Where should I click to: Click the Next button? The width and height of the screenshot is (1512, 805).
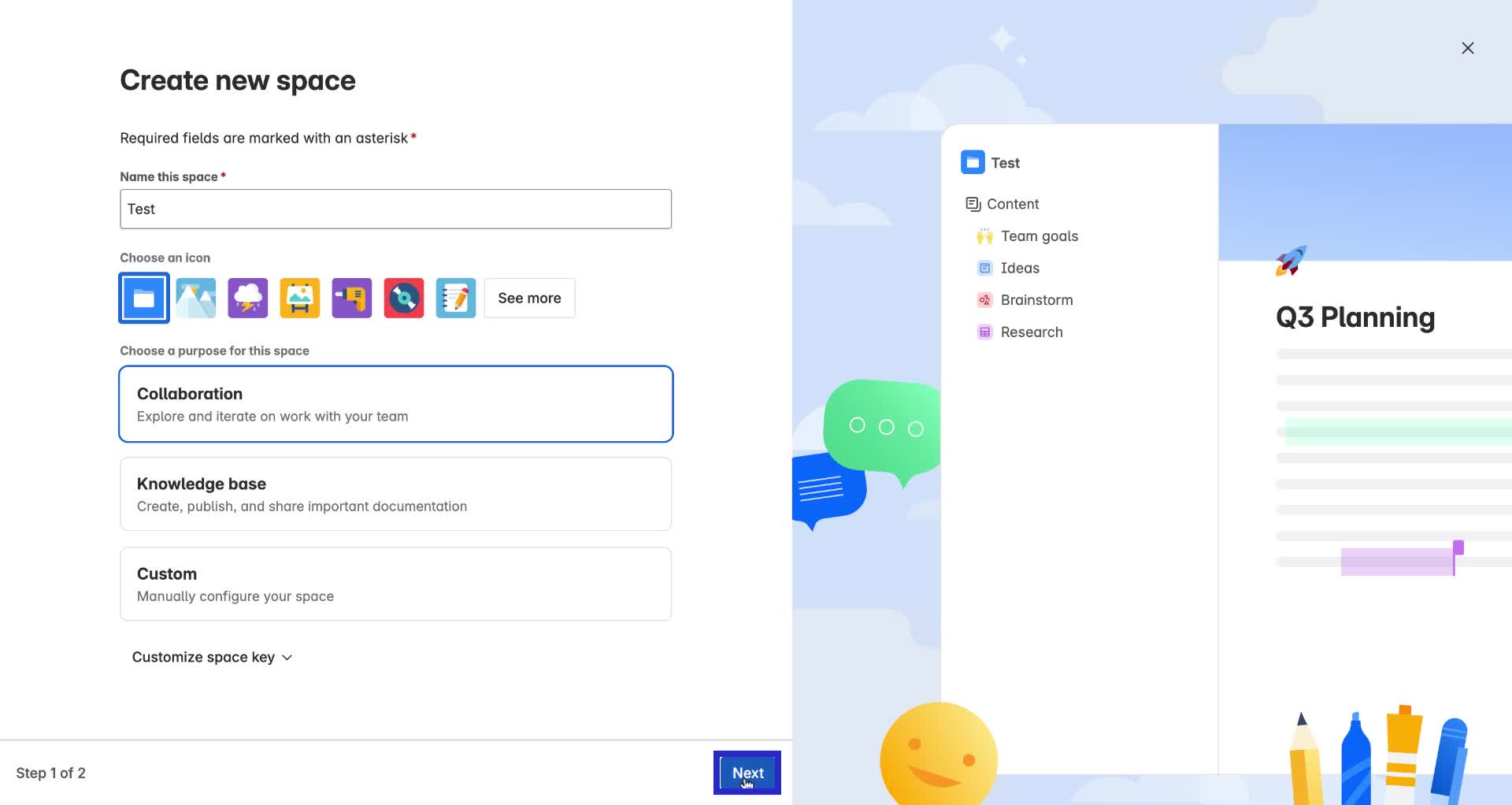click(x=747, y=773)
